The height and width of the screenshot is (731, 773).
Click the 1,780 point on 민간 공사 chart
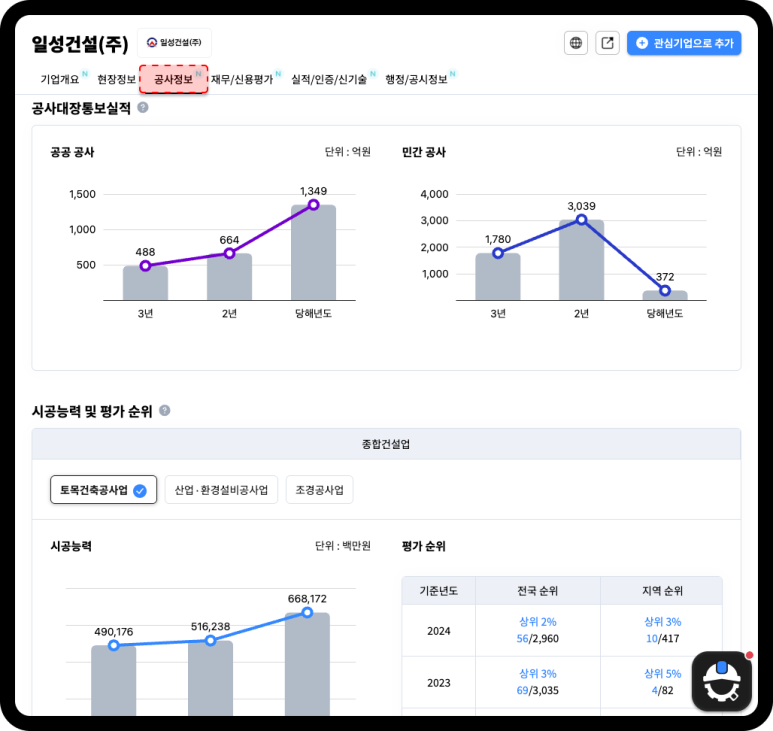pyautogui.click(x=498, y=253)
